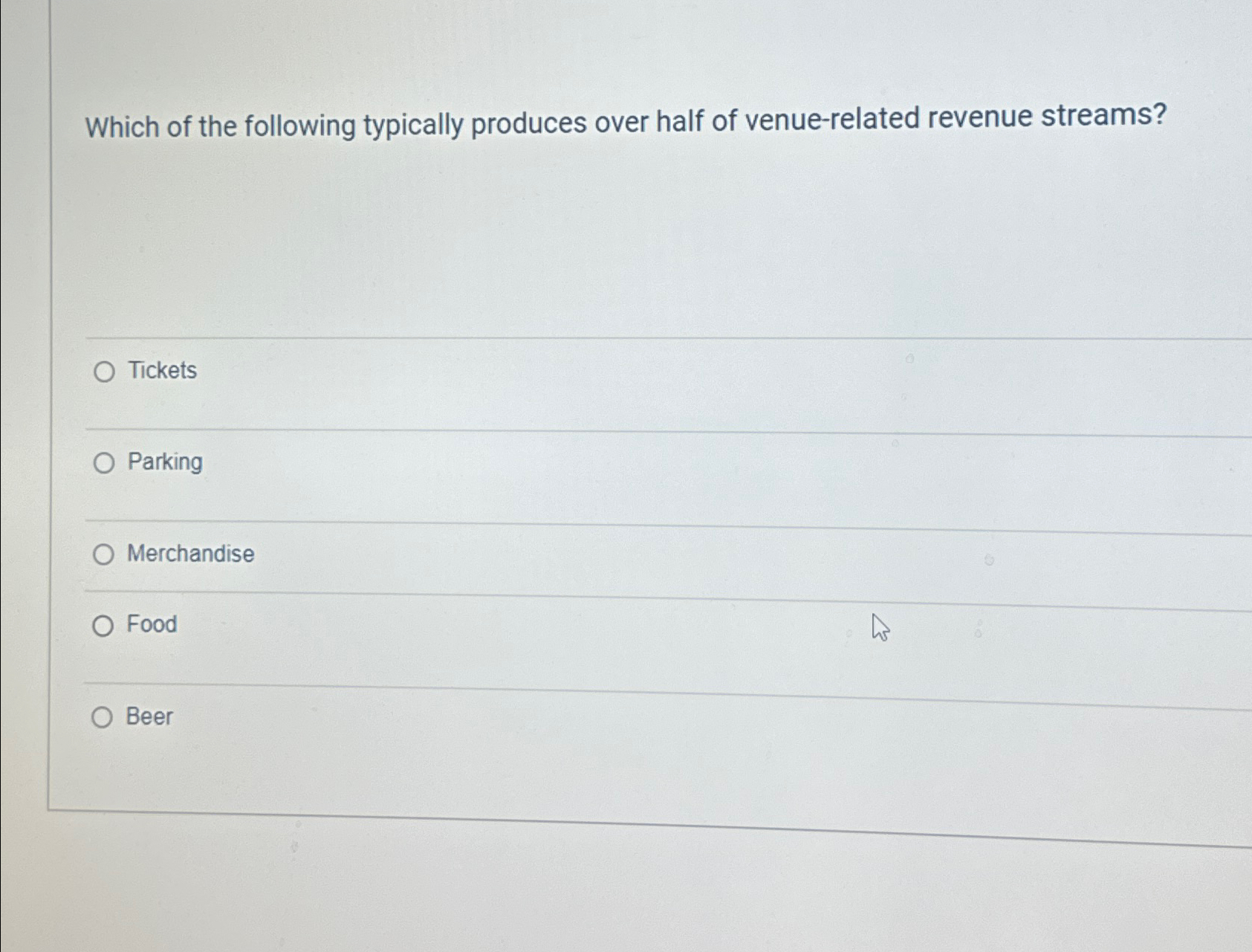1252x952 pixels.
Task: Click 'venue-related' in the question text
Action: (x=831, y=119)
